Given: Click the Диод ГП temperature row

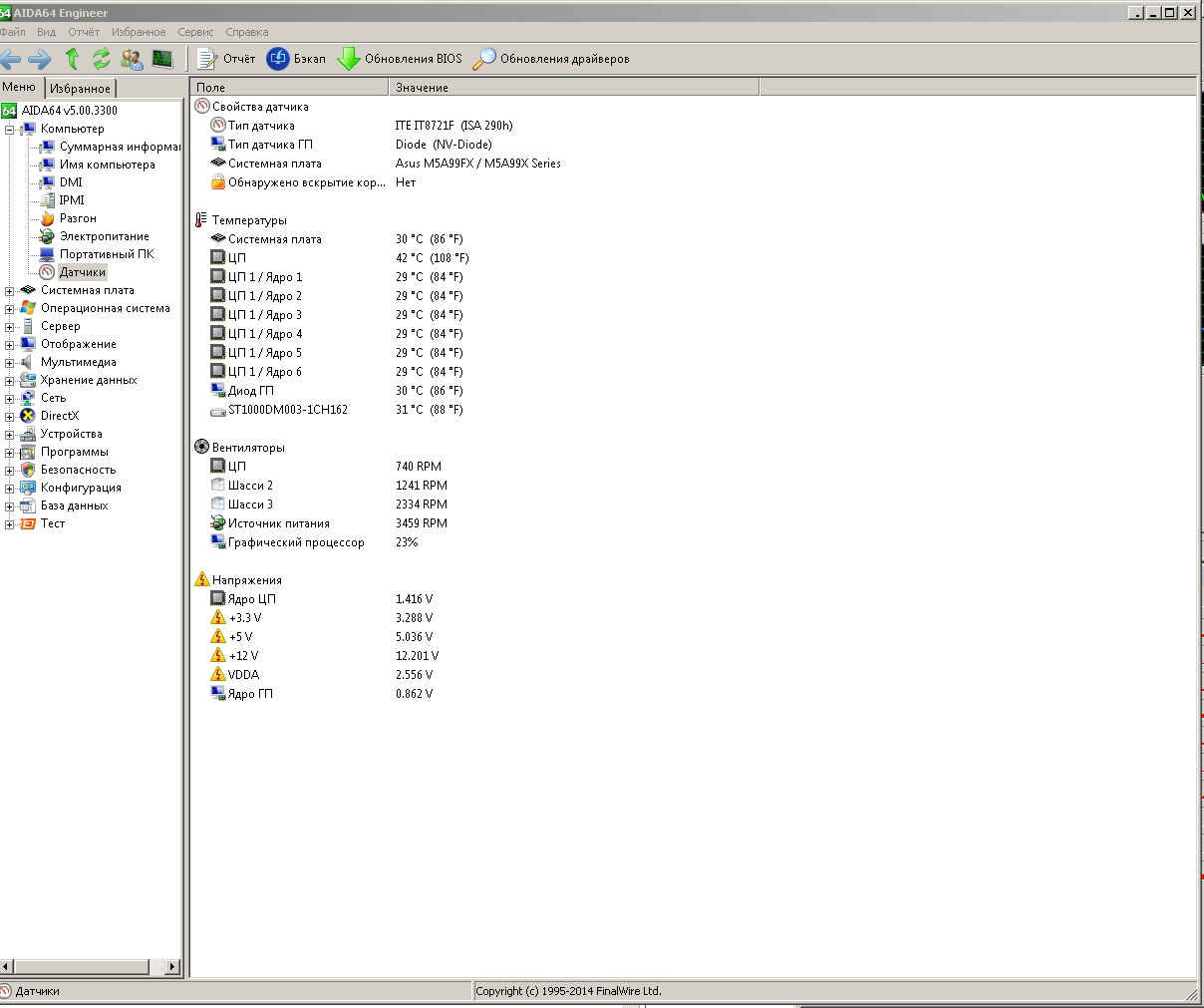Looking at the screenshot, I should 693,391.
